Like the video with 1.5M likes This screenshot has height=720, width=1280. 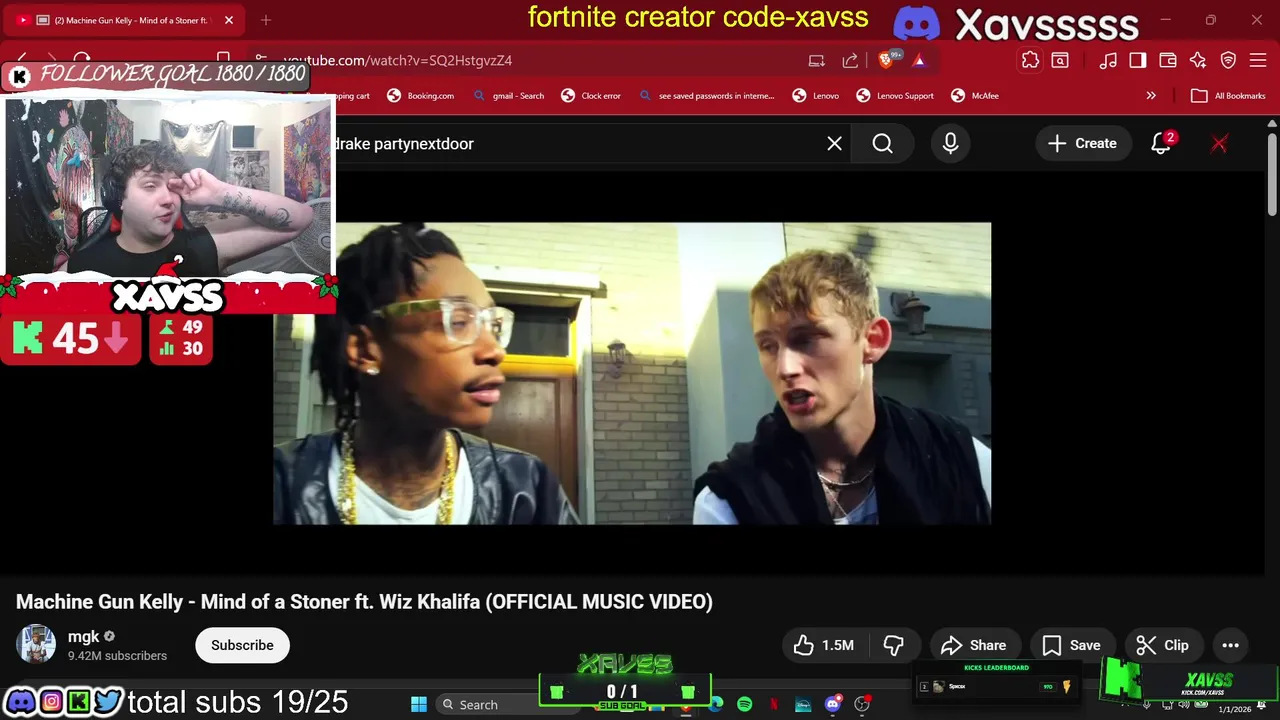point(823,645)
